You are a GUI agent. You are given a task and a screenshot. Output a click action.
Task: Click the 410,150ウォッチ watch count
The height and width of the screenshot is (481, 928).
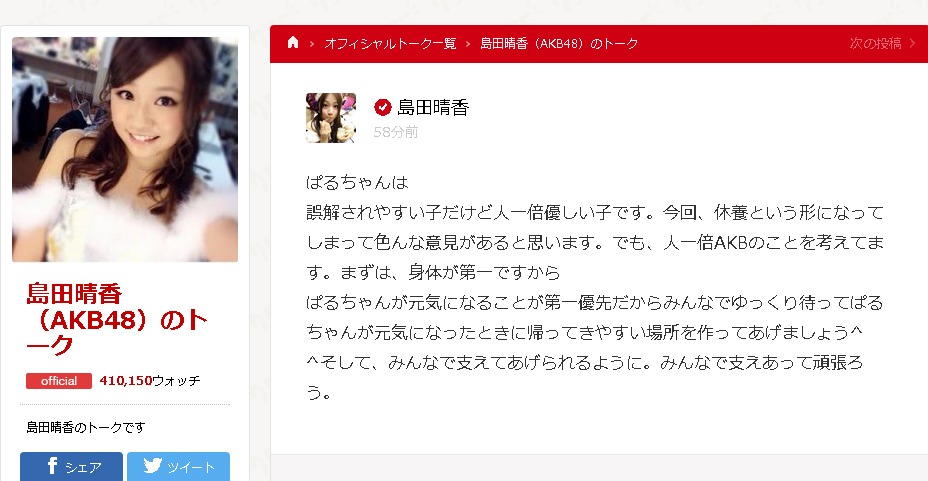tap(150, 381)
